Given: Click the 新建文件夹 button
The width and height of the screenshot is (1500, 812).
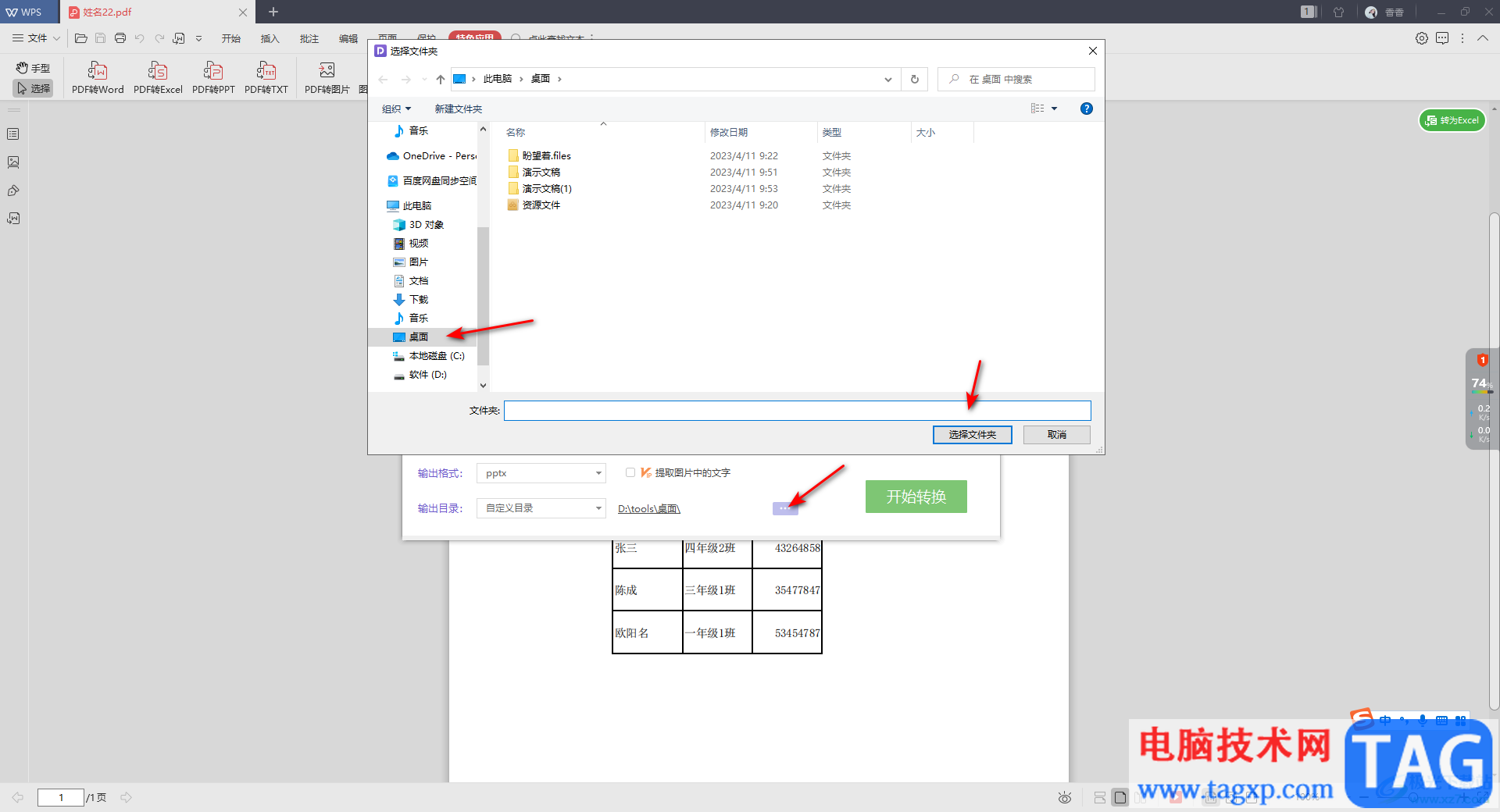Looking at the screenshot, I should click(x=458, y=109).
